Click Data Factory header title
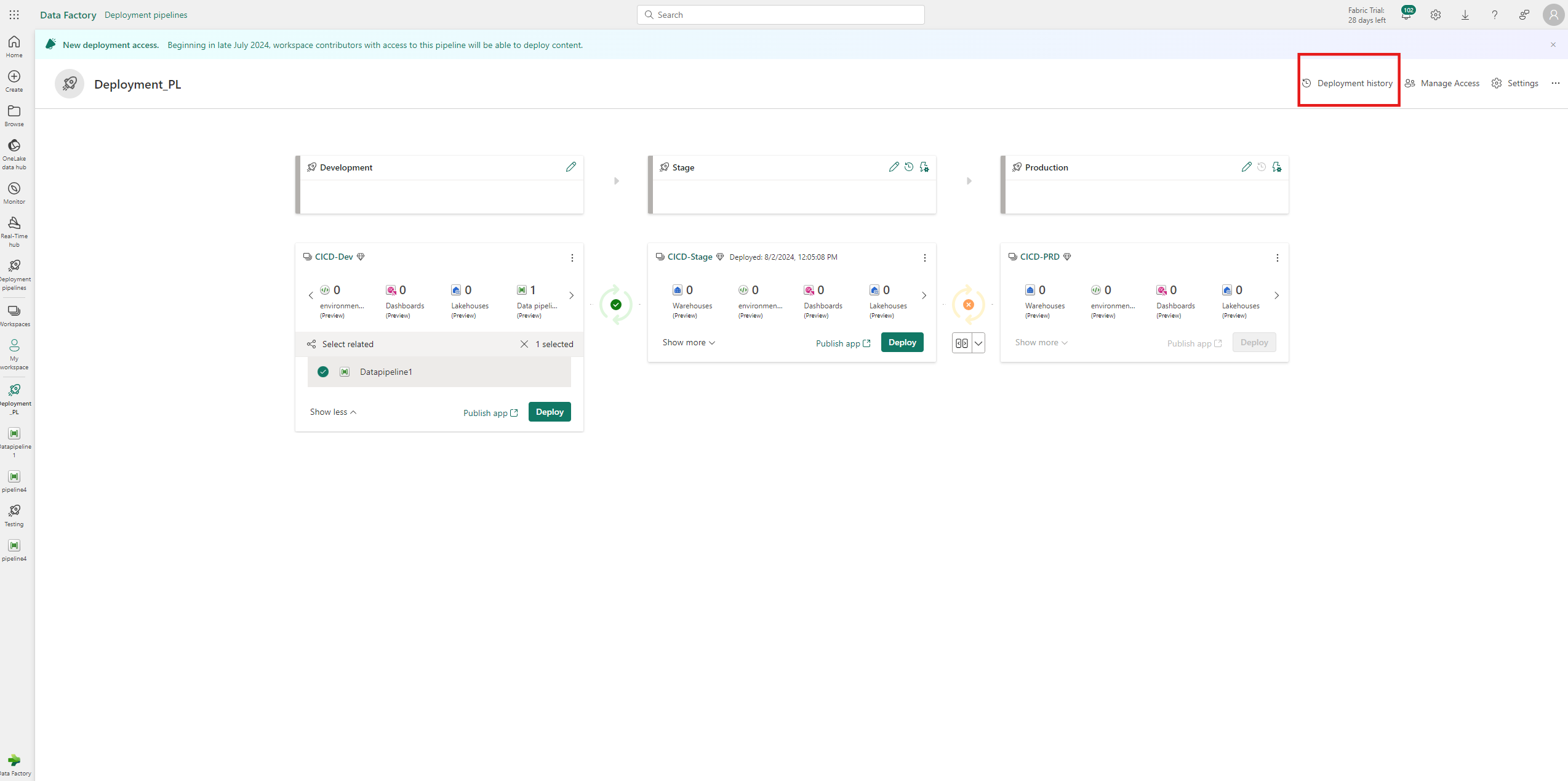The width and height of the screenshot is (1568, 781). coord(68,15)
